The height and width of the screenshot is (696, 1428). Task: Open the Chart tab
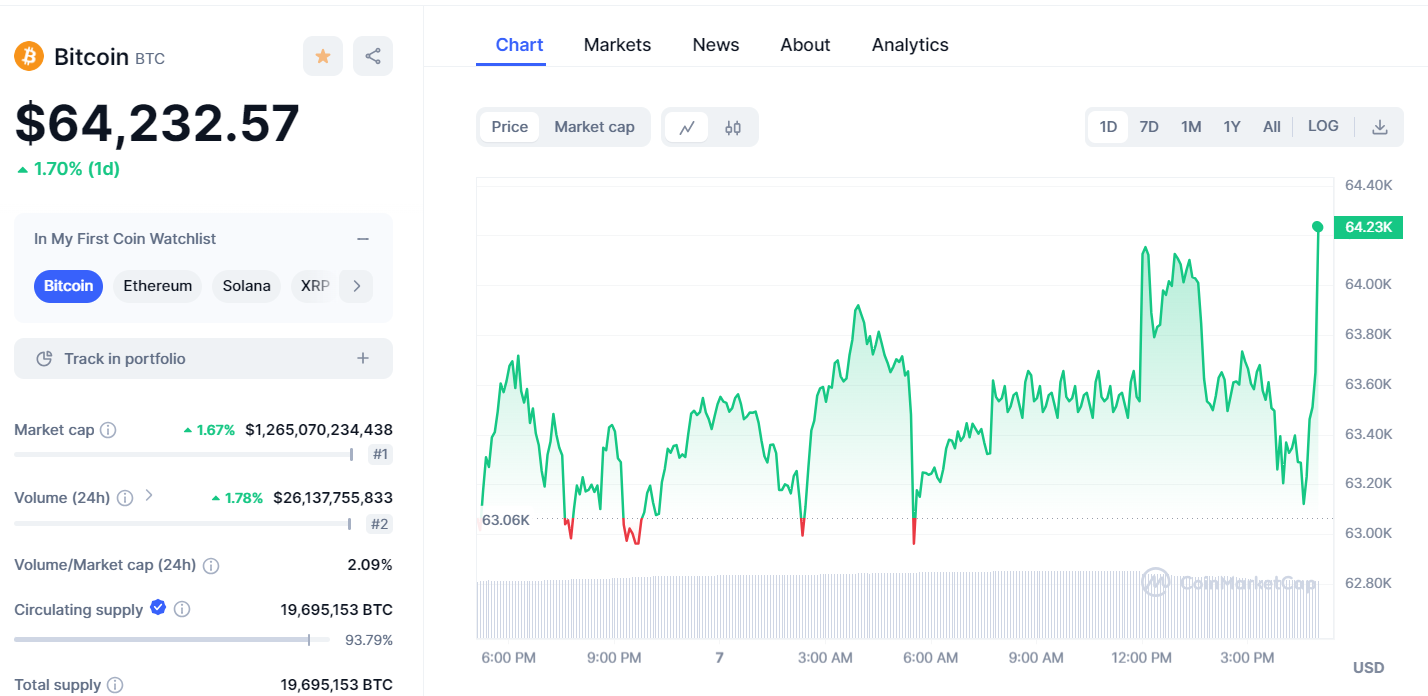pos(520,45)
